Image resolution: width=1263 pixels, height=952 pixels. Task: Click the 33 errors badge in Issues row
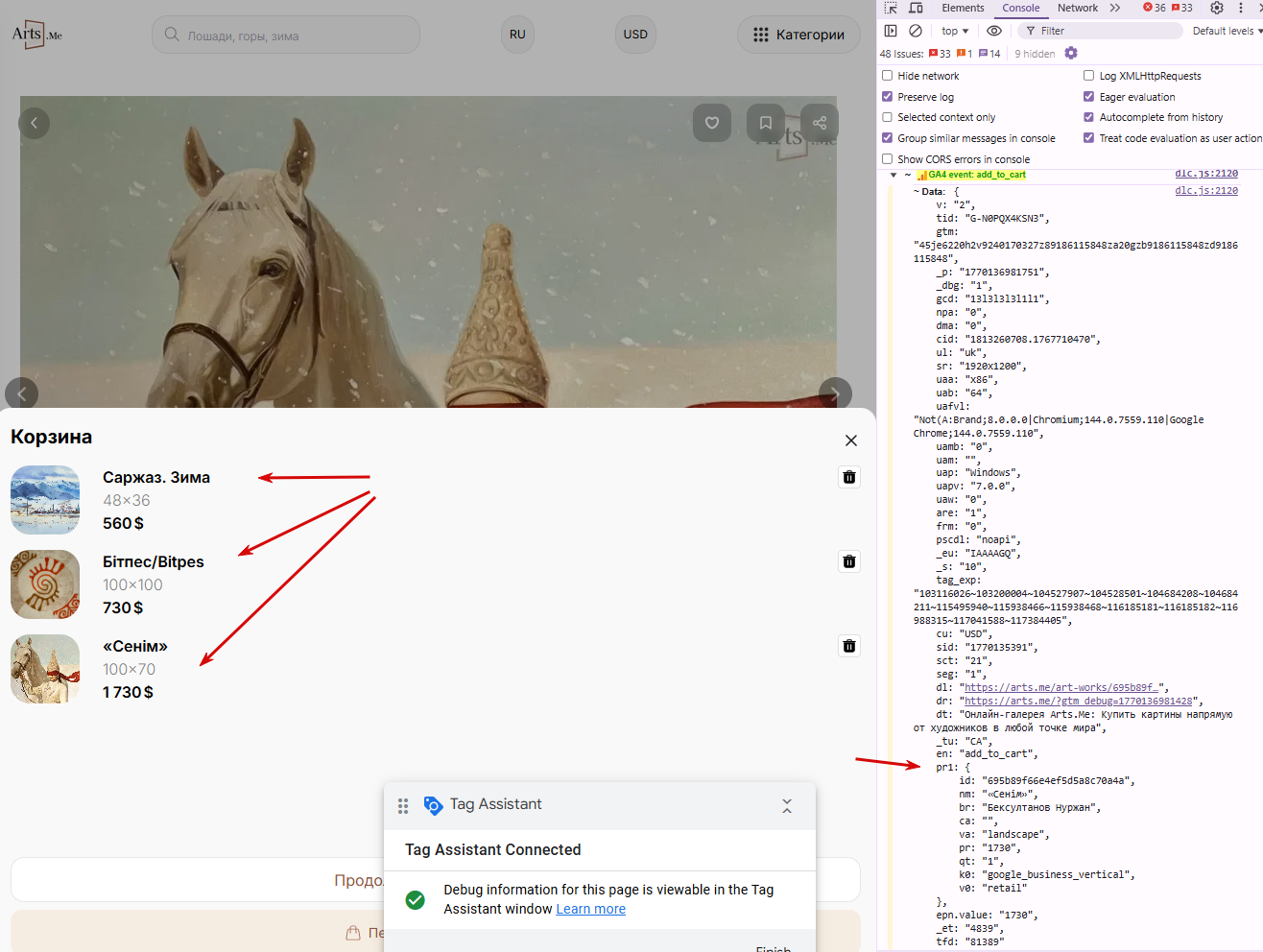coord(940,54)
